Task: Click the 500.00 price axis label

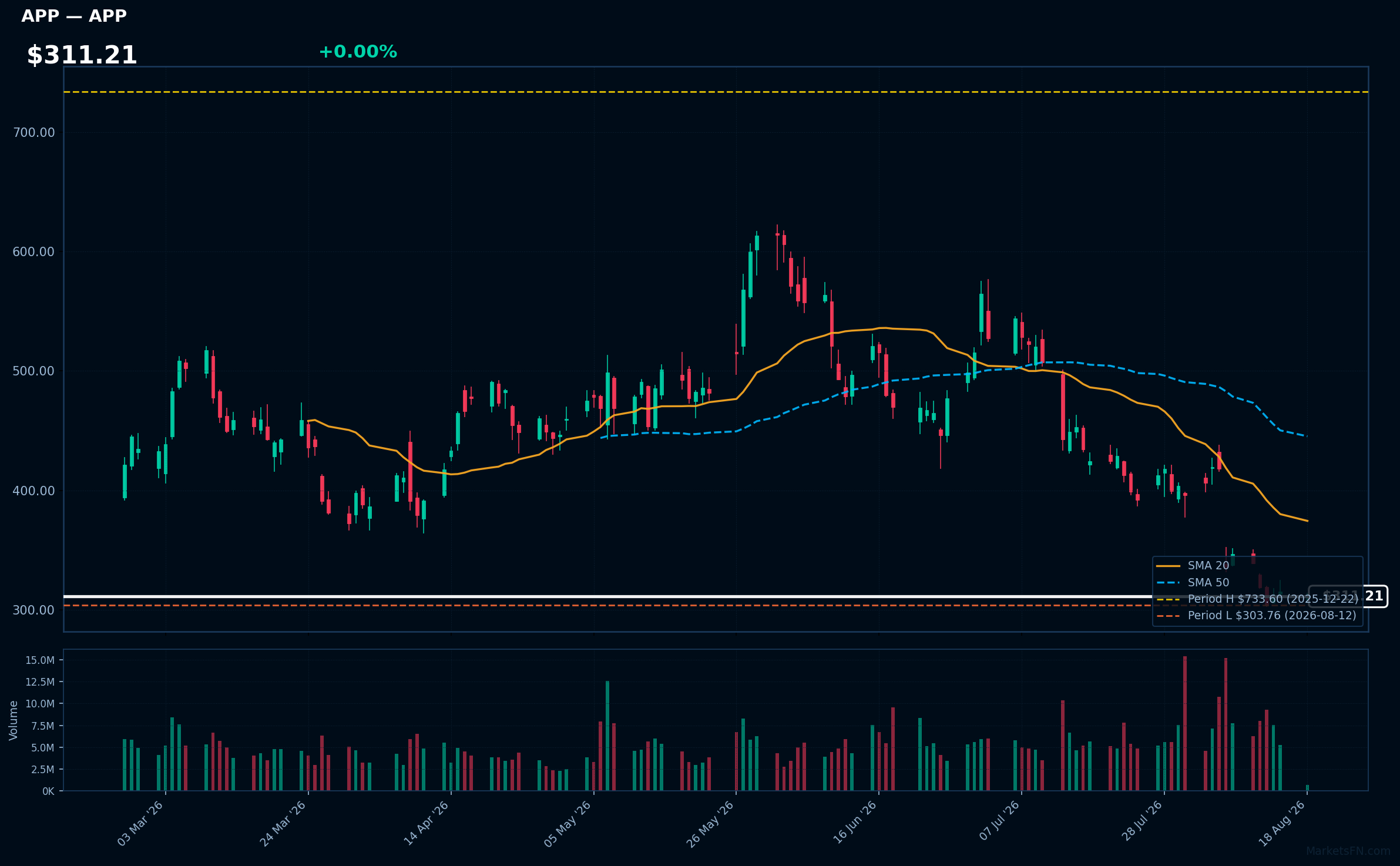Action: pyautogui.click(x=33, y=371)
